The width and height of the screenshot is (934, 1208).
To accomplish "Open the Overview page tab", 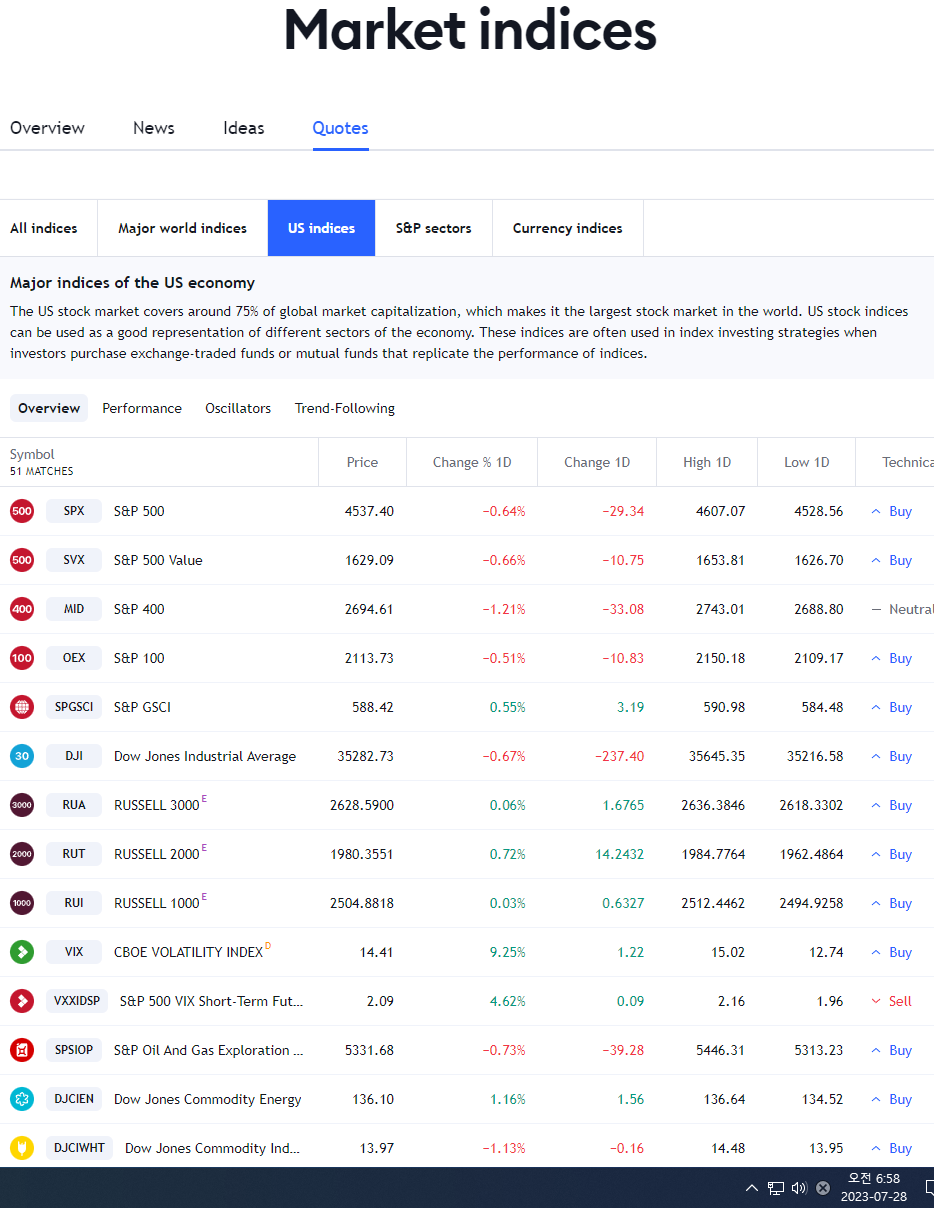I will tap(47, 128).
